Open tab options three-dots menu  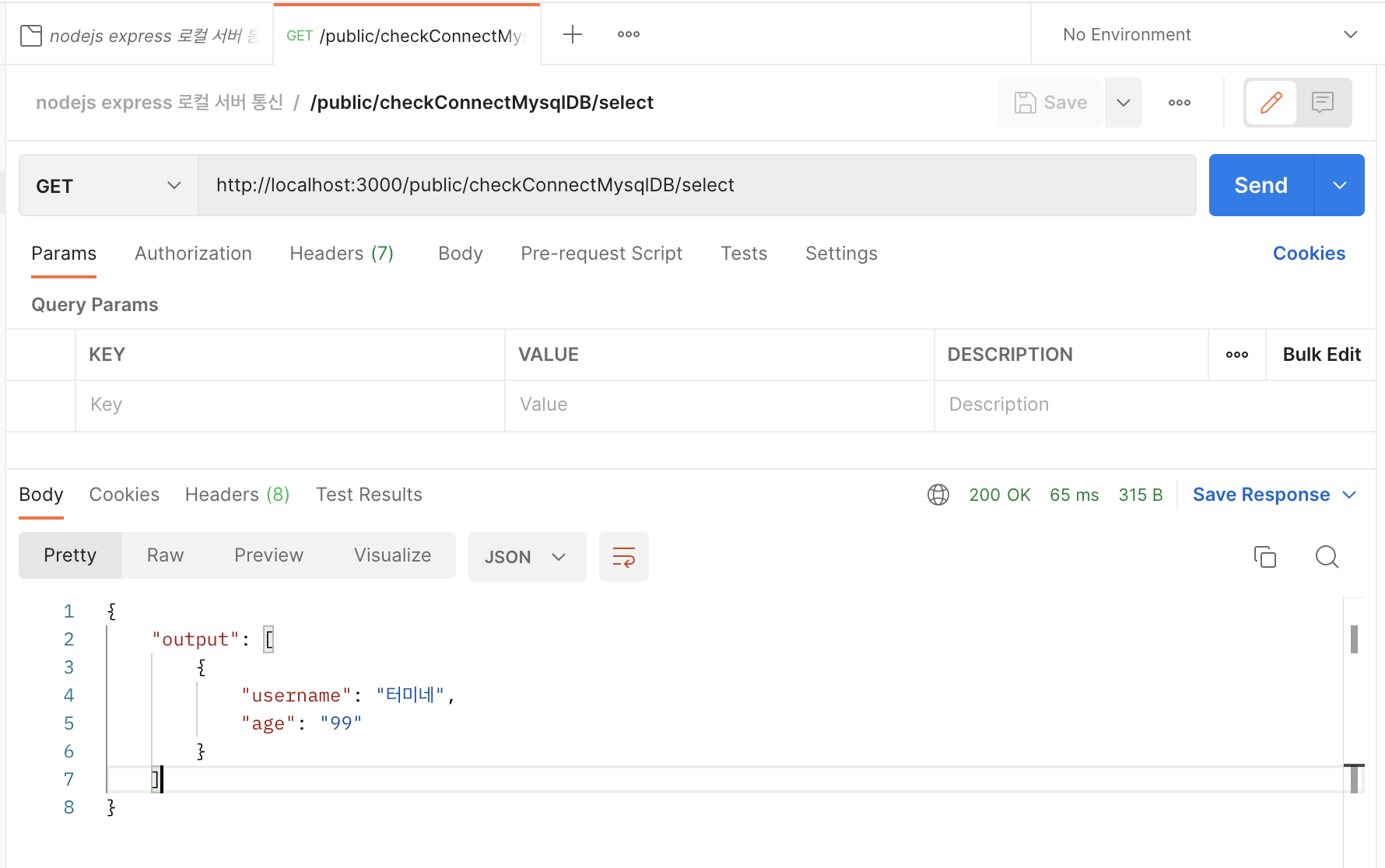pos(629,34)
